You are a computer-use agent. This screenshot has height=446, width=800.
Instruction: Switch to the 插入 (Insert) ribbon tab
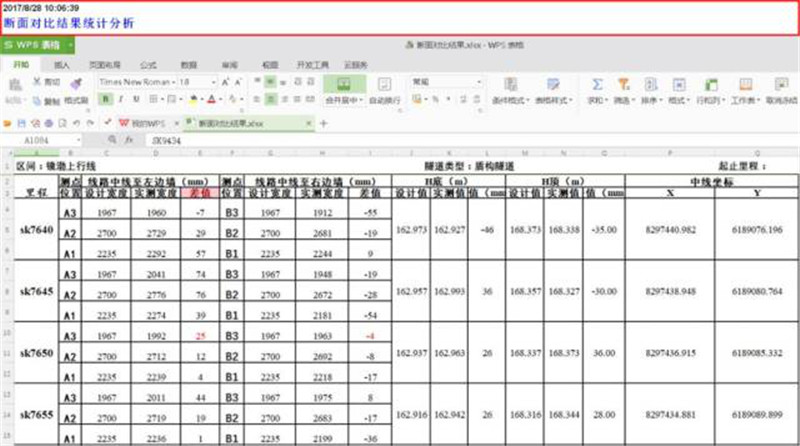coord(61,64)
